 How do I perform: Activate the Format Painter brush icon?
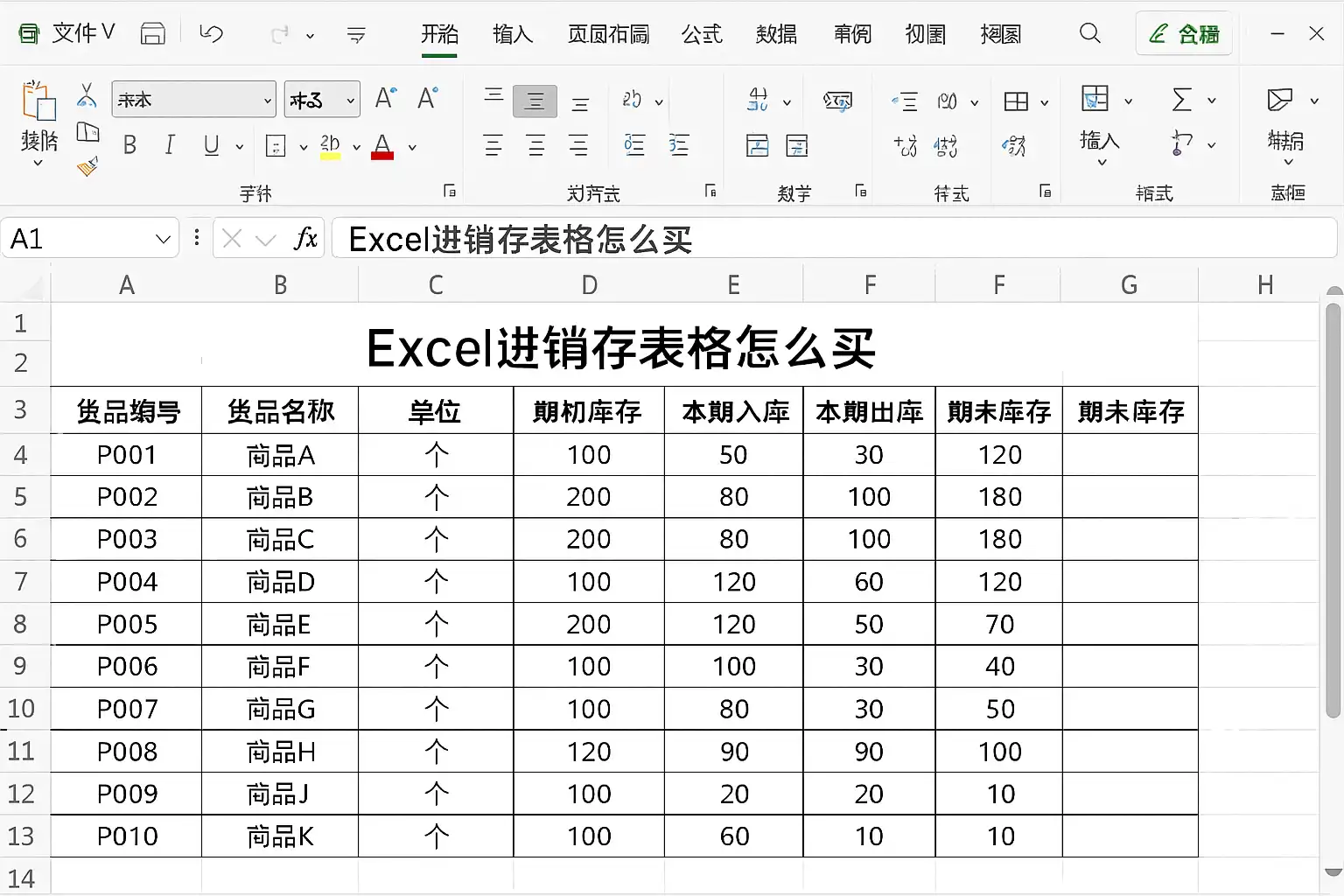(x=87, y=165)
